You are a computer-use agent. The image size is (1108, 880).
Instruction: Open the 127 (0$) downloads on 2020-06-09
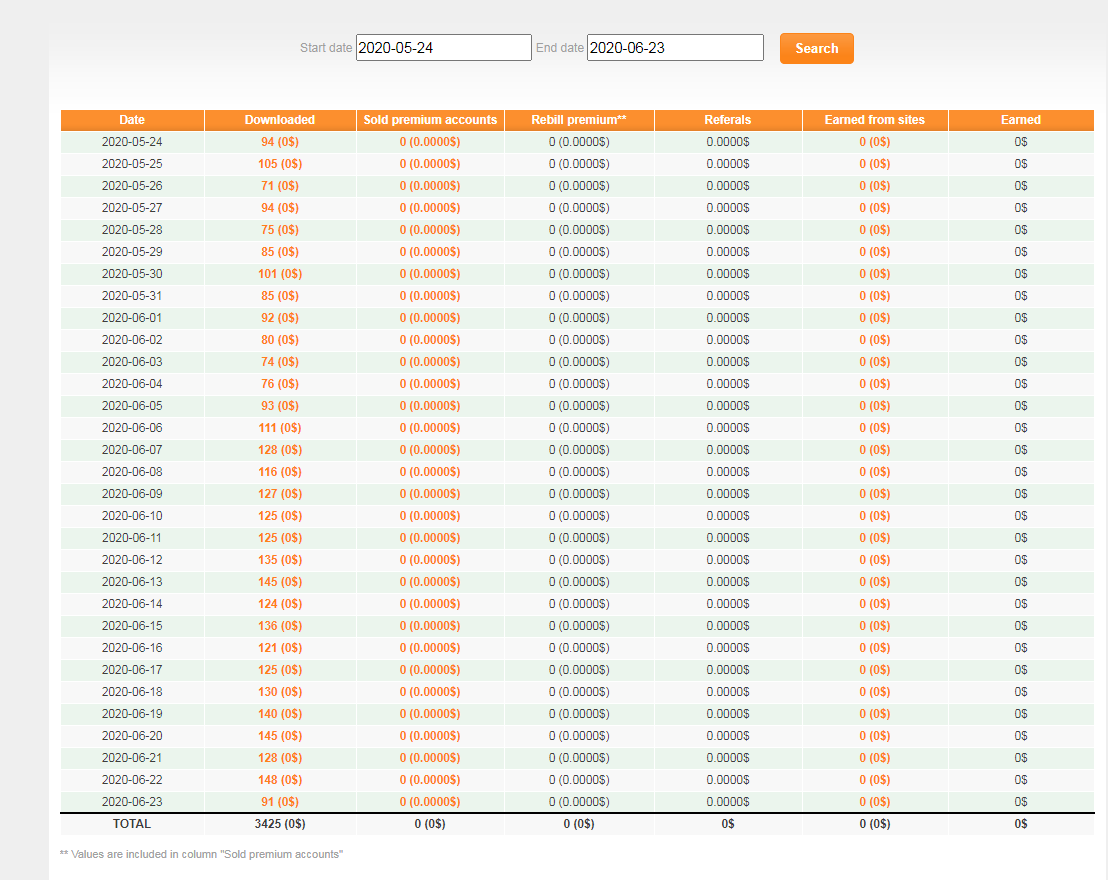click(280, 493)
